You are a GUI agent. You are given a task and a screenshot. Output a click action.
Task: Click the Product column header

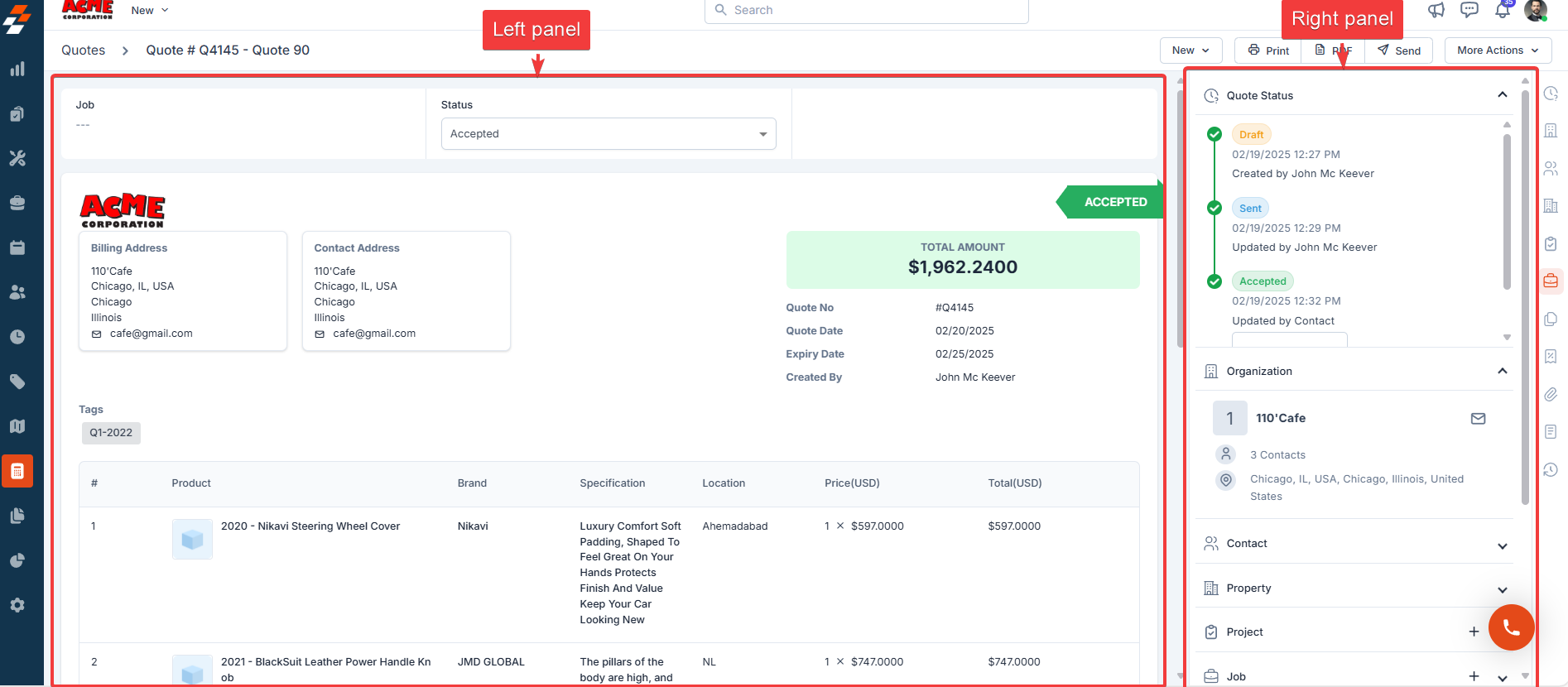click(x=191, y=483)
